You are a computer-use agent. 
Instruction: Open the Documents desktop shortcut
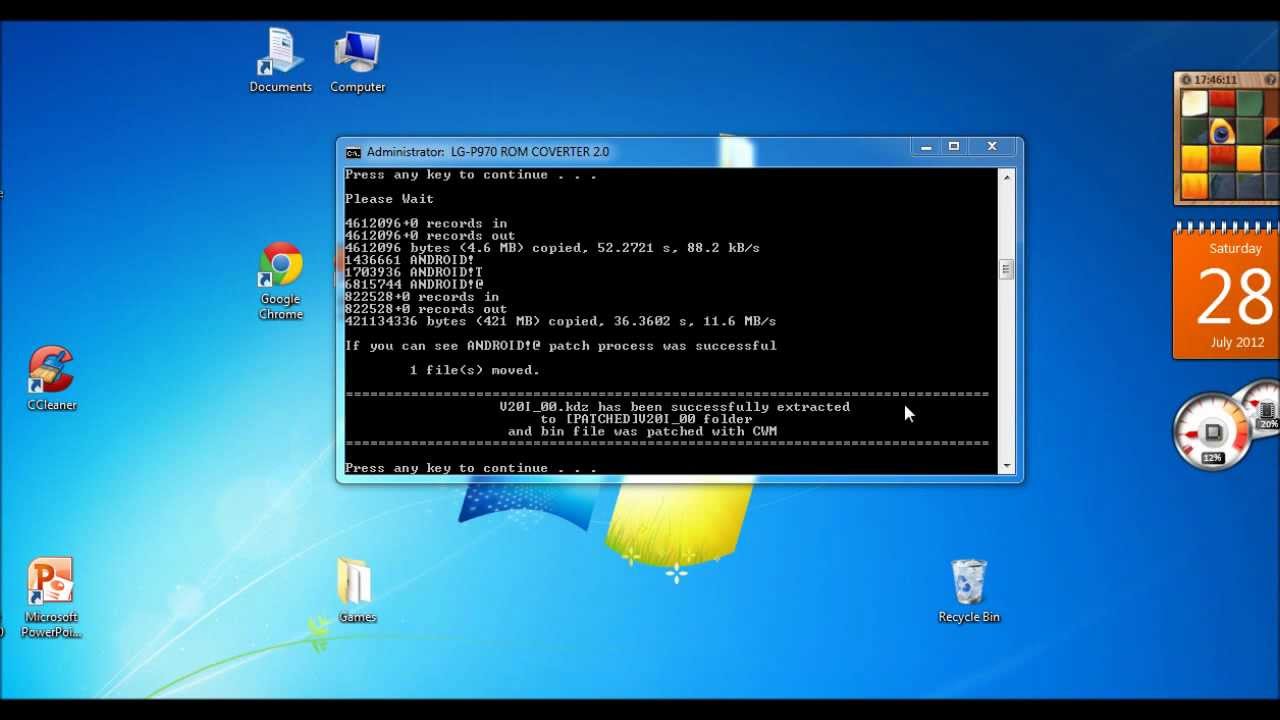pyautogui.click(x=280, y=60)
